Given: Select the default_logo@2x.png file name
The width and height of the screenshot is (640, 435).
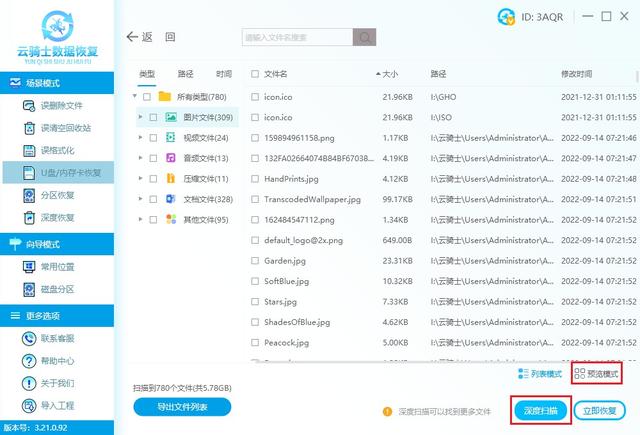Looking at the screenshot, I should [303, 240].
